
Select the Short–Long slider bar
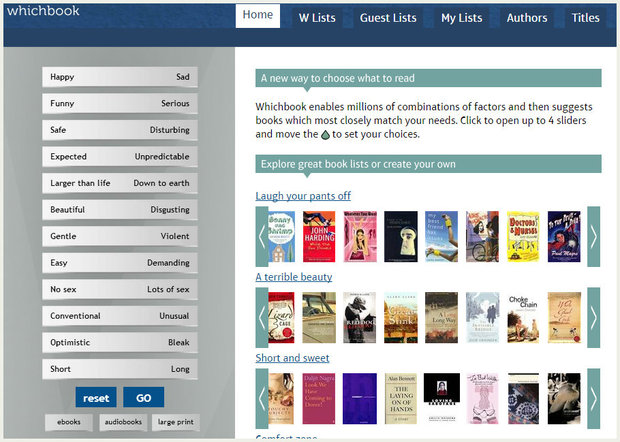pos(119,368)
